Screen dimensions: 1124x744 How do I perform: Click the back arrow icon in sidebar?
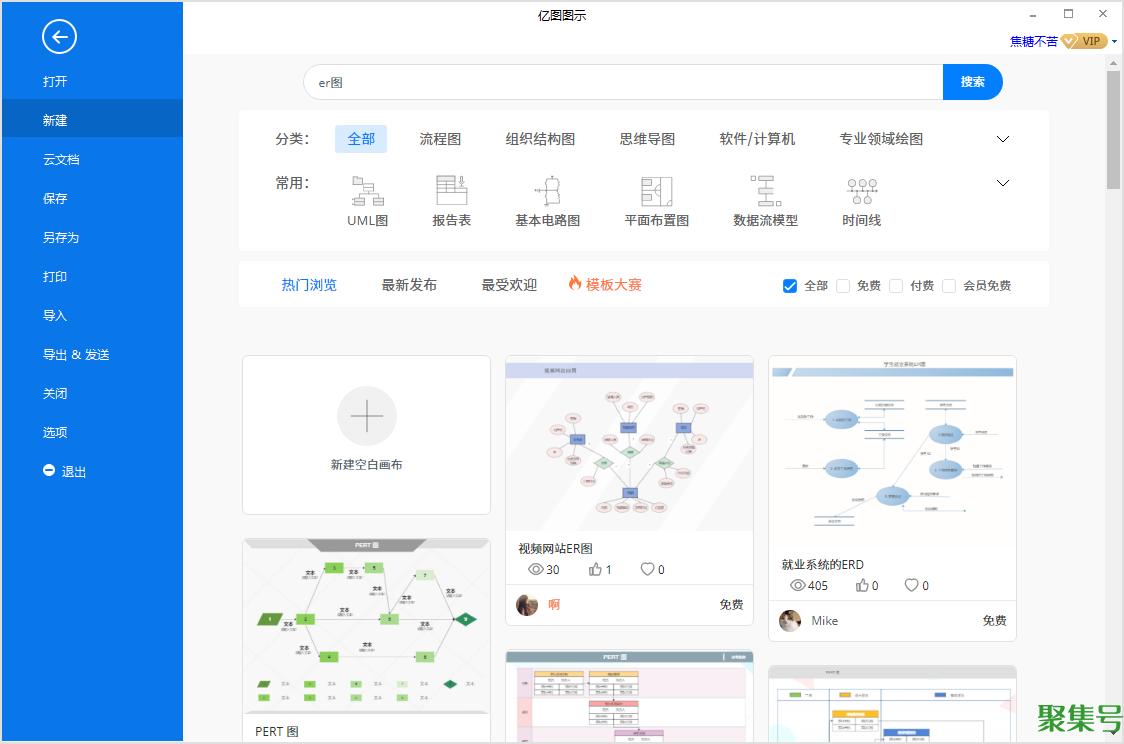59,38
